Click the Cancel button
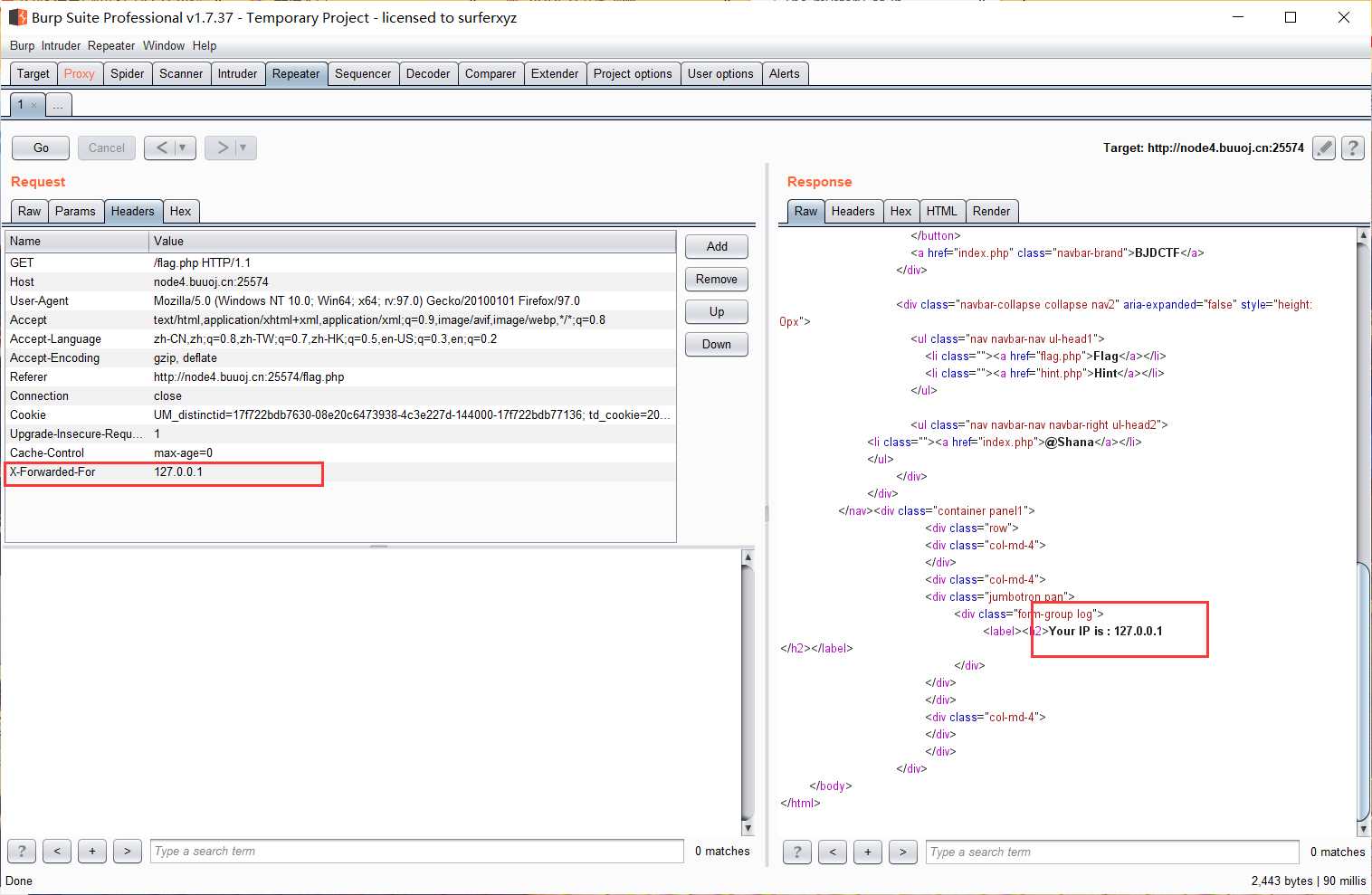 [x=107, y=148]
